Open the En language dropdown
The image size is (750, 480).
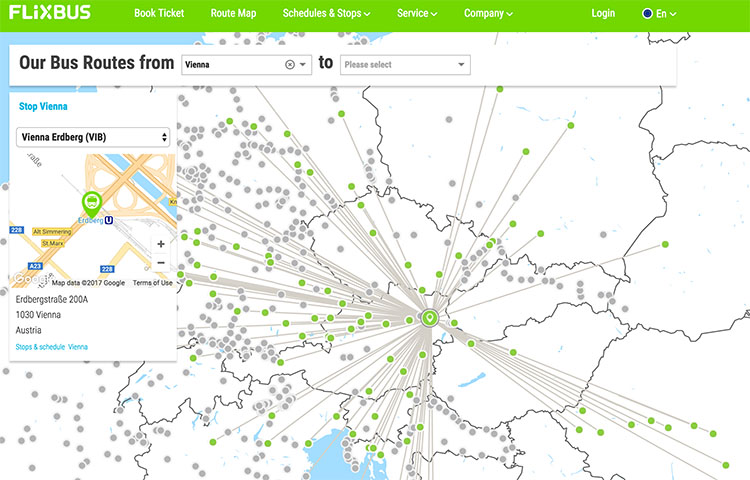[660, 14]
